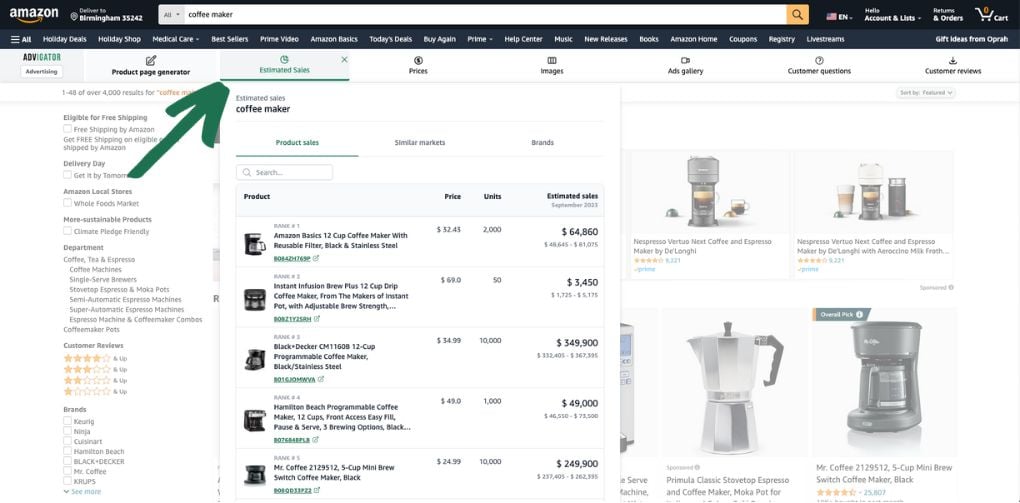
Task: Open ASIN link B01GJOMWVA
Action: pyautogui.click(x=295, y=379)
